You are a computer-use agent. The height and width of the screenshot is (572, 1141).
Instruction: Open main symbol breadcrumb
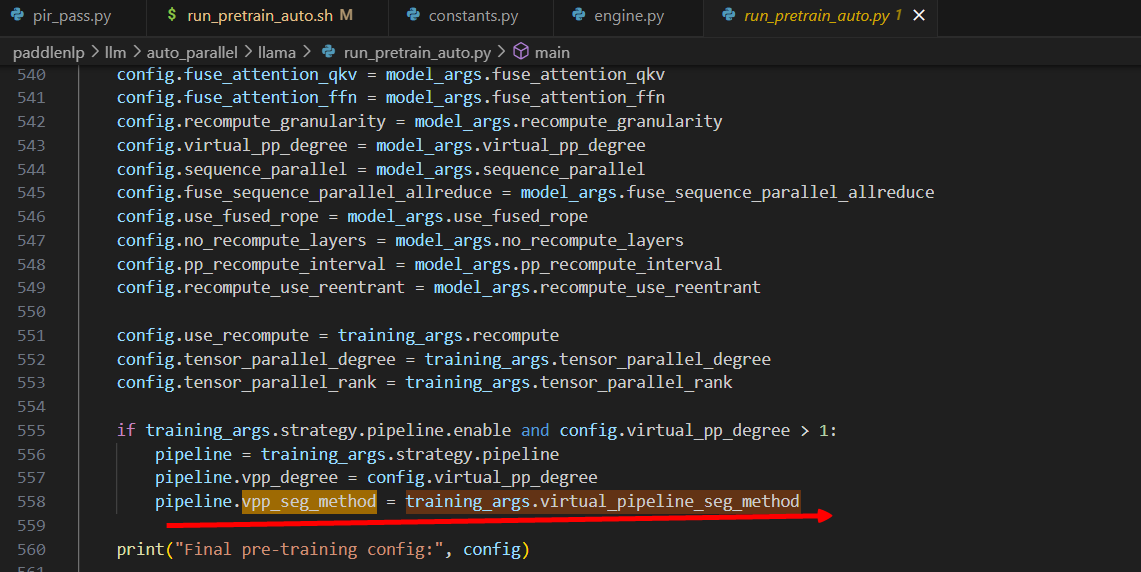pyautogui.click(x=552, y=52)
